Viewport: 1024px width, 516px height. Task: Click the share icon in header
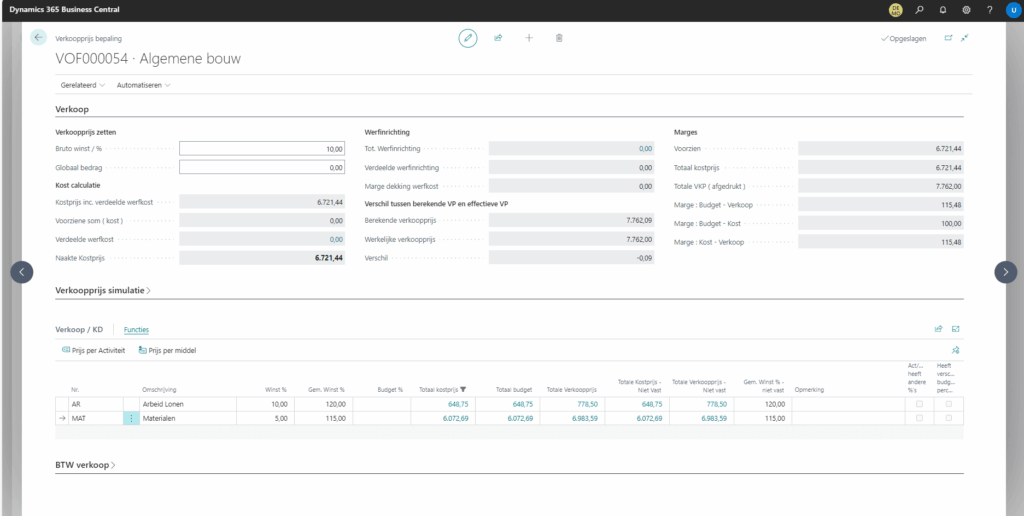498,38
